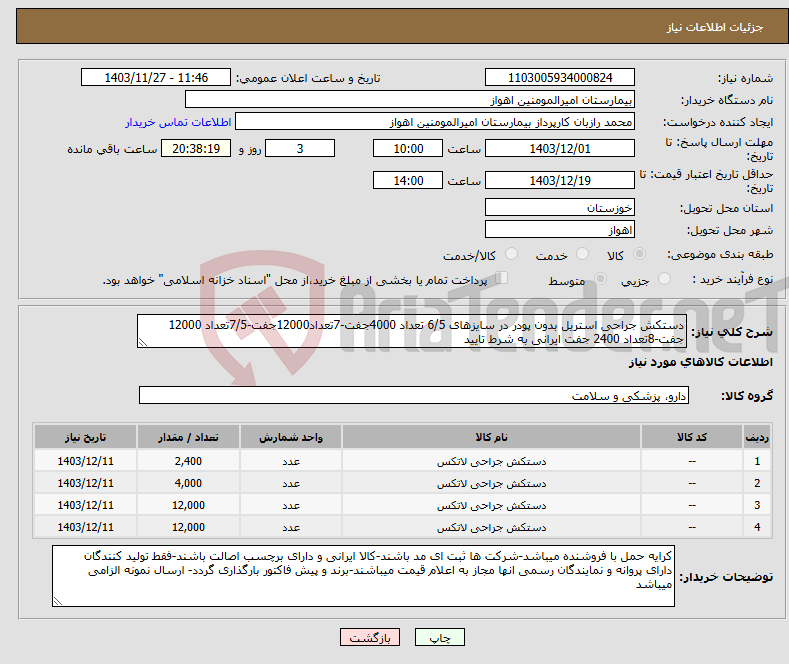Select the کالا radio button
789x664 pixels.
640,255
